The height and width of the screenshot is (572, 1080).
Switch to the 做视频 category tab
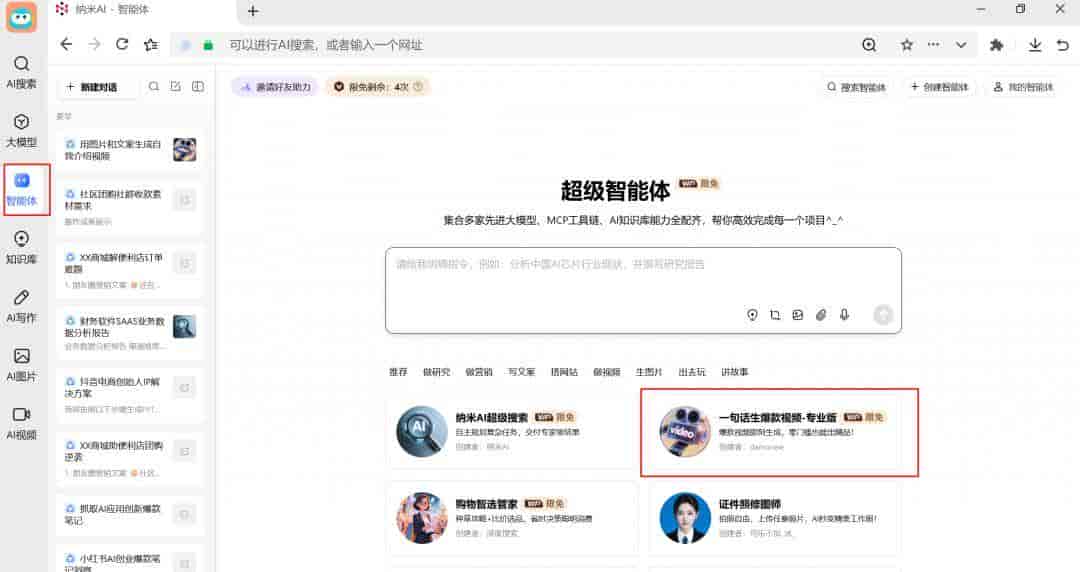point(607,371)
